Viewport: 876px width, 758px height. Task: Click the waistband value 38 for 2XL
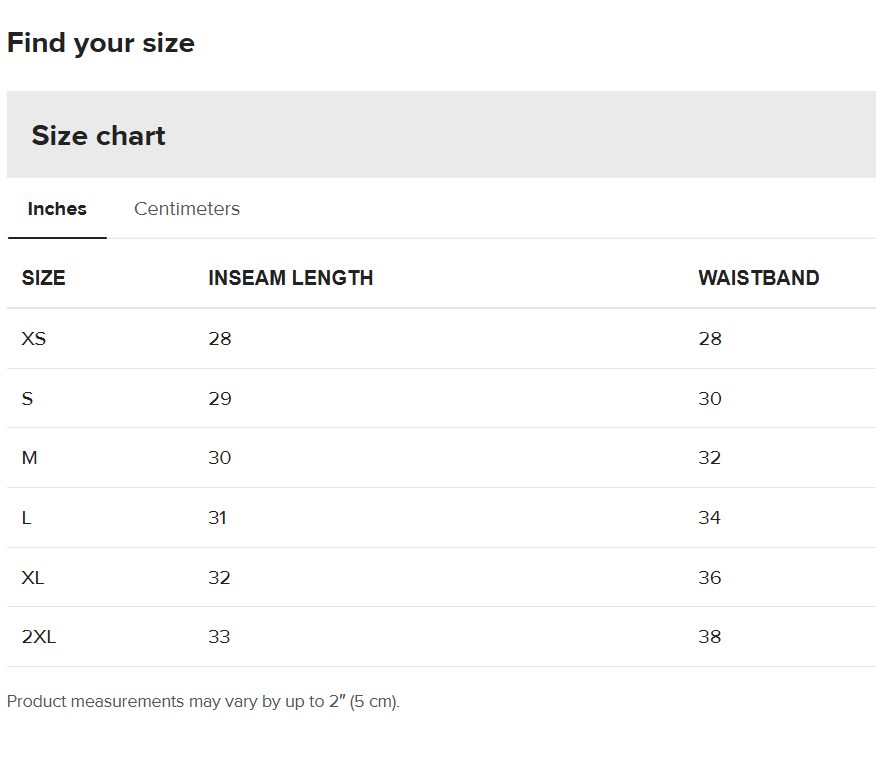pos(710,637)
